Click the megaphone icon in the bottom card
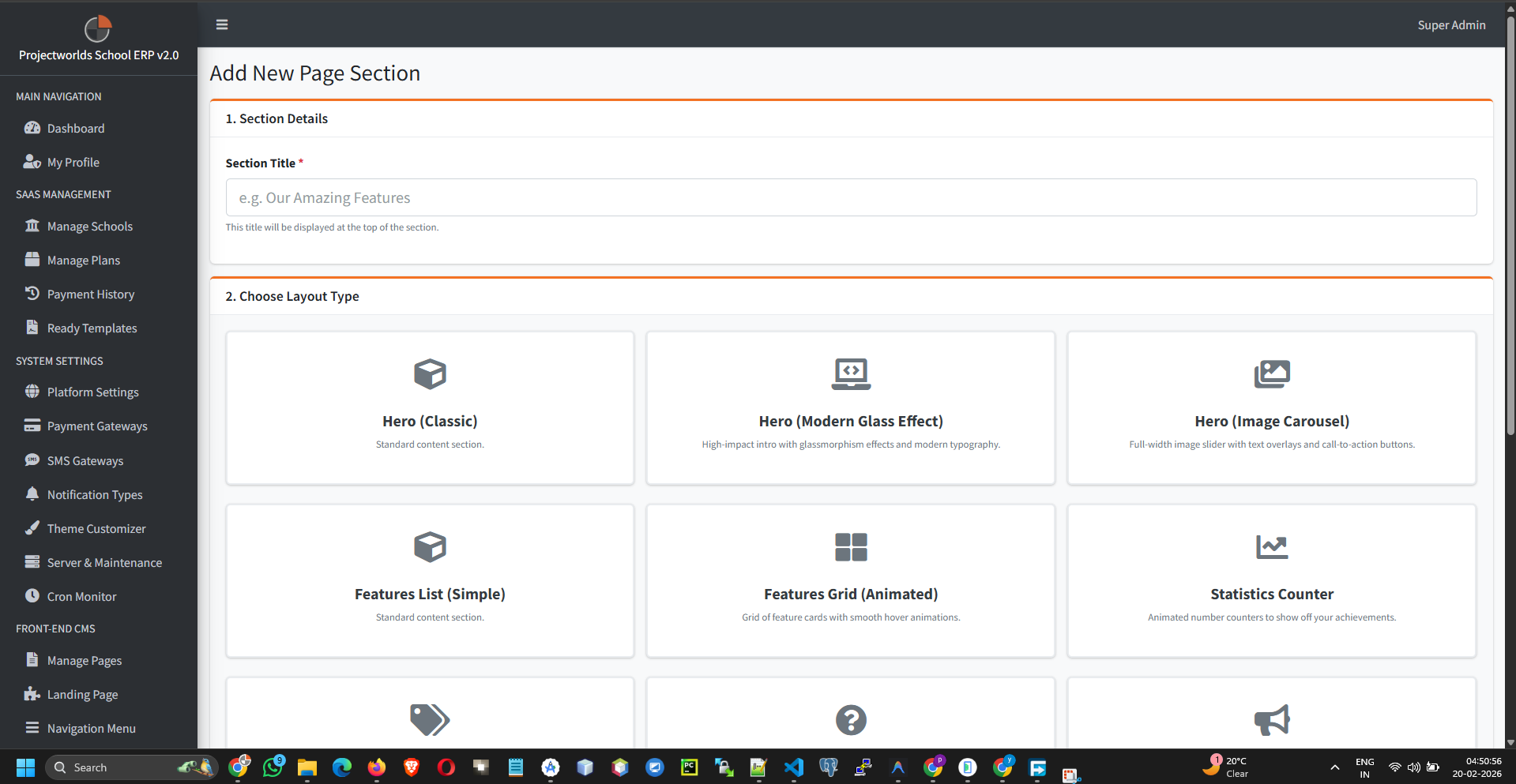The height and width of the screenshot is (784, 1516). point(1271,719)
